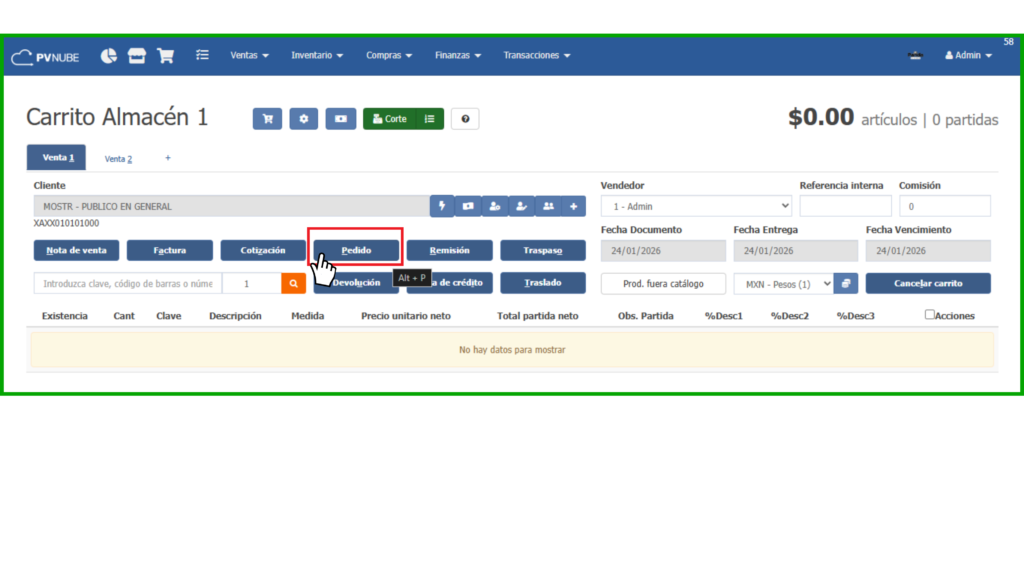
Task: Click the lightning bolt client button
Action: [442, 206]
